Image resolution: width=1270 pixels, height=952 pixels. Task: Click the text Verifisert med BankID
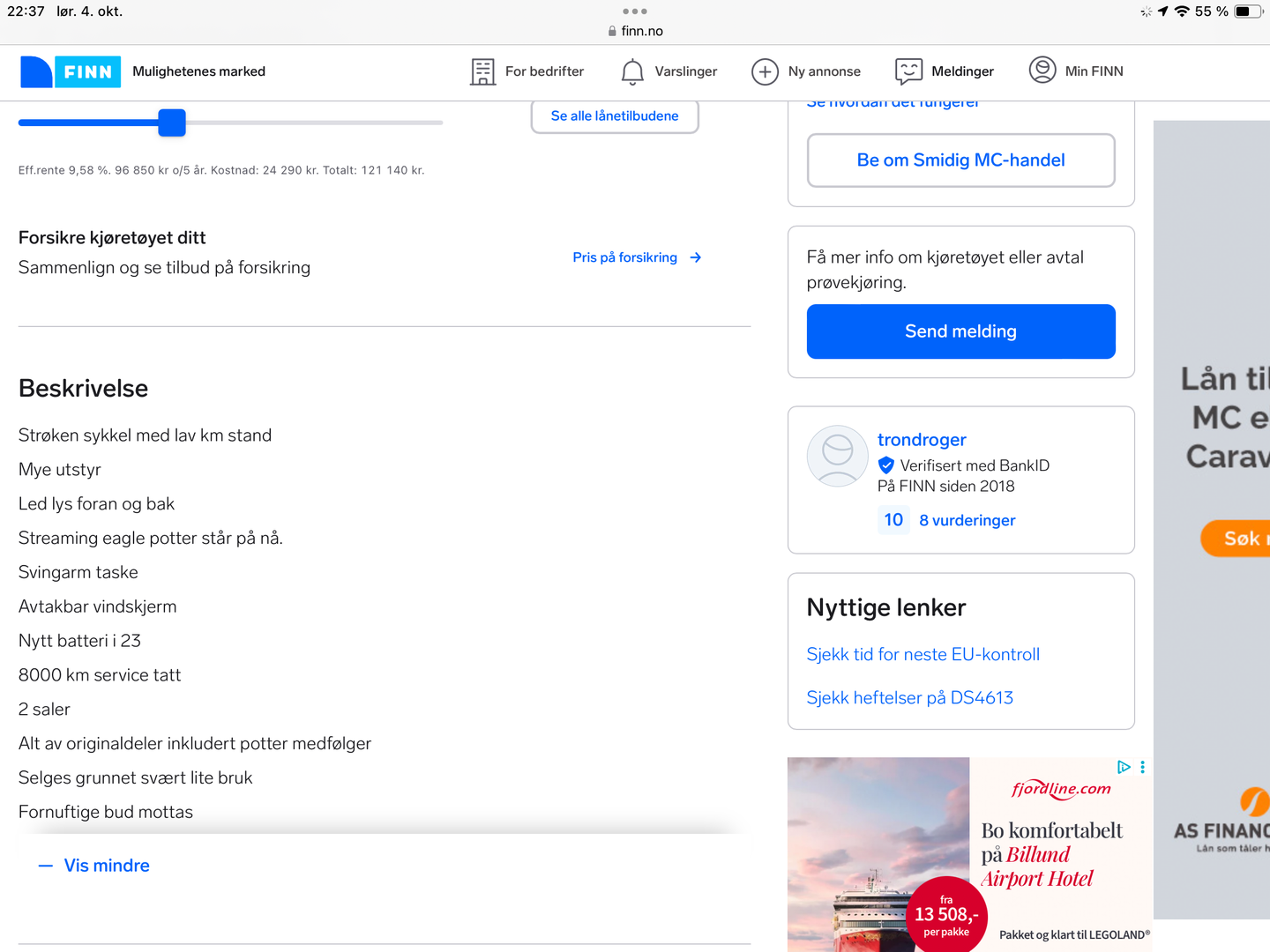tap(975, 465)
